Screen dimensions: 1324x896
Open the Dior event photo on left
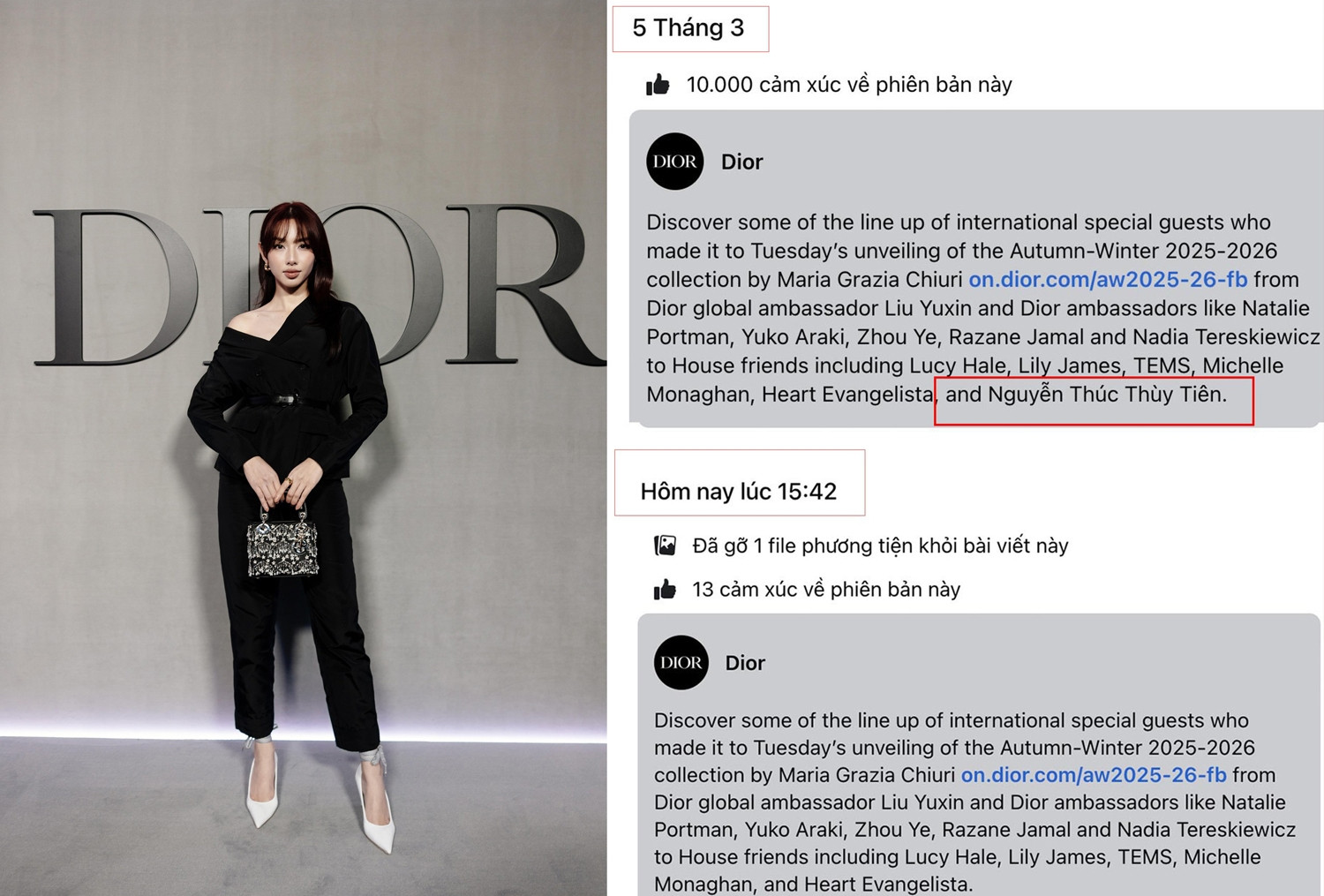304,448
